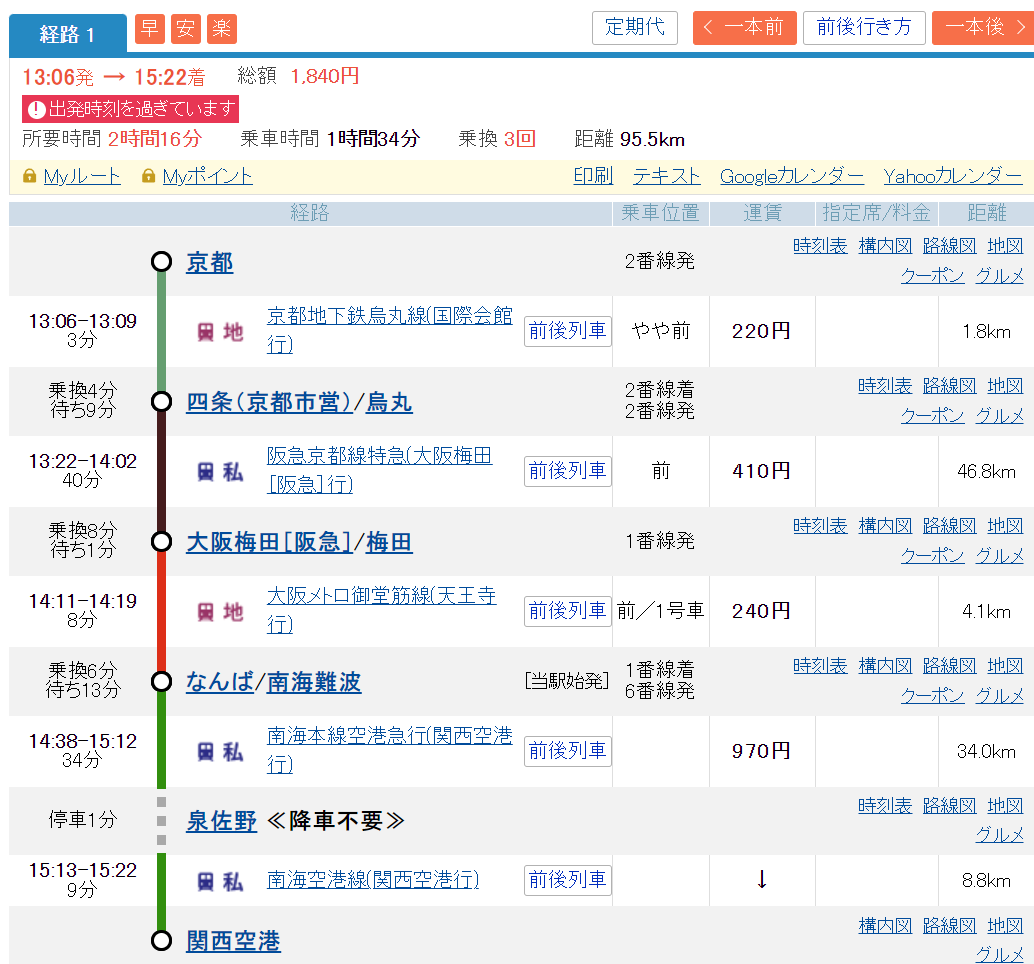Click the 安 (cheapest) route badge
Screen dimensions: 1034x964
pyautogui.click(x=185, y=29)
